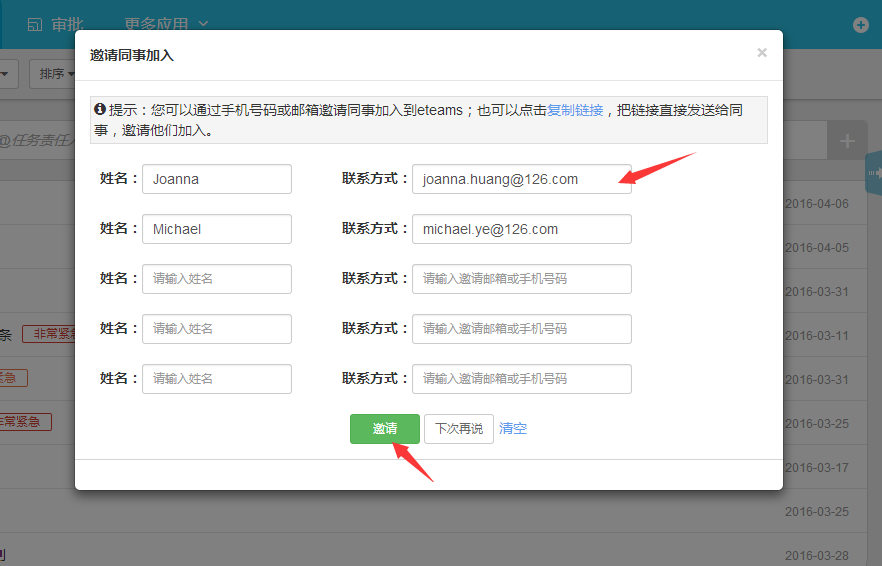Click the green 邀请 button
Screen dimensions: 882x566
(x=385, y=429)
